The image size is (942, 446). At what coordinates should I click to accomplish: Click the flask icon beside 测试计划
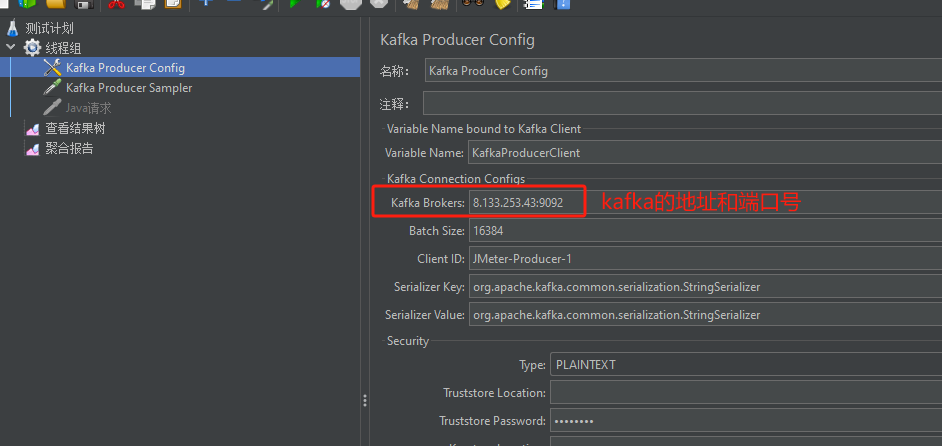click(13, 28)
